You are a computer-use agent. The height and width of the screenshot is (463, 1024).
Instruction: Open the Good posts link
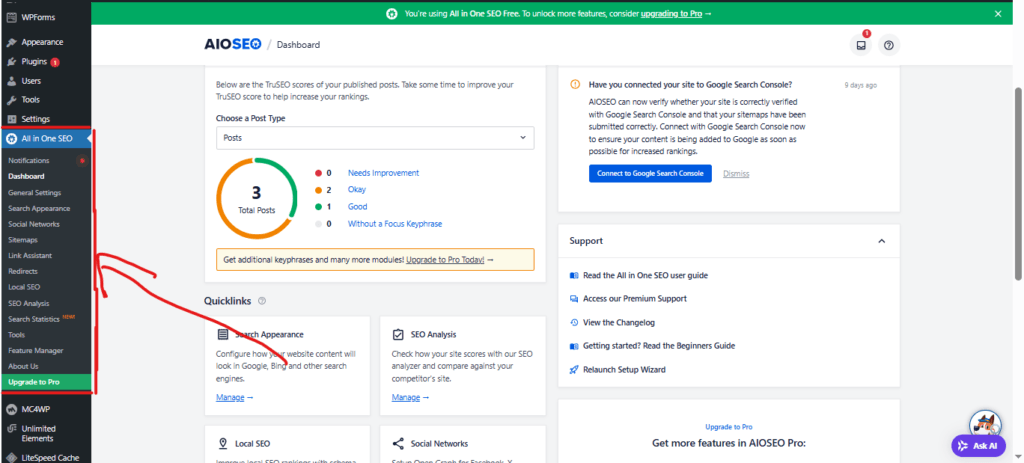pos(357,206)
